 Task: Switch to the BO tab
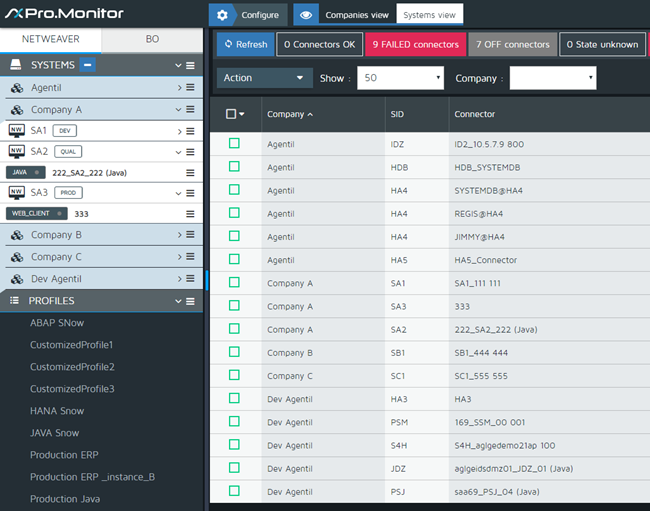pyautogui.click(x=152, y=40)
